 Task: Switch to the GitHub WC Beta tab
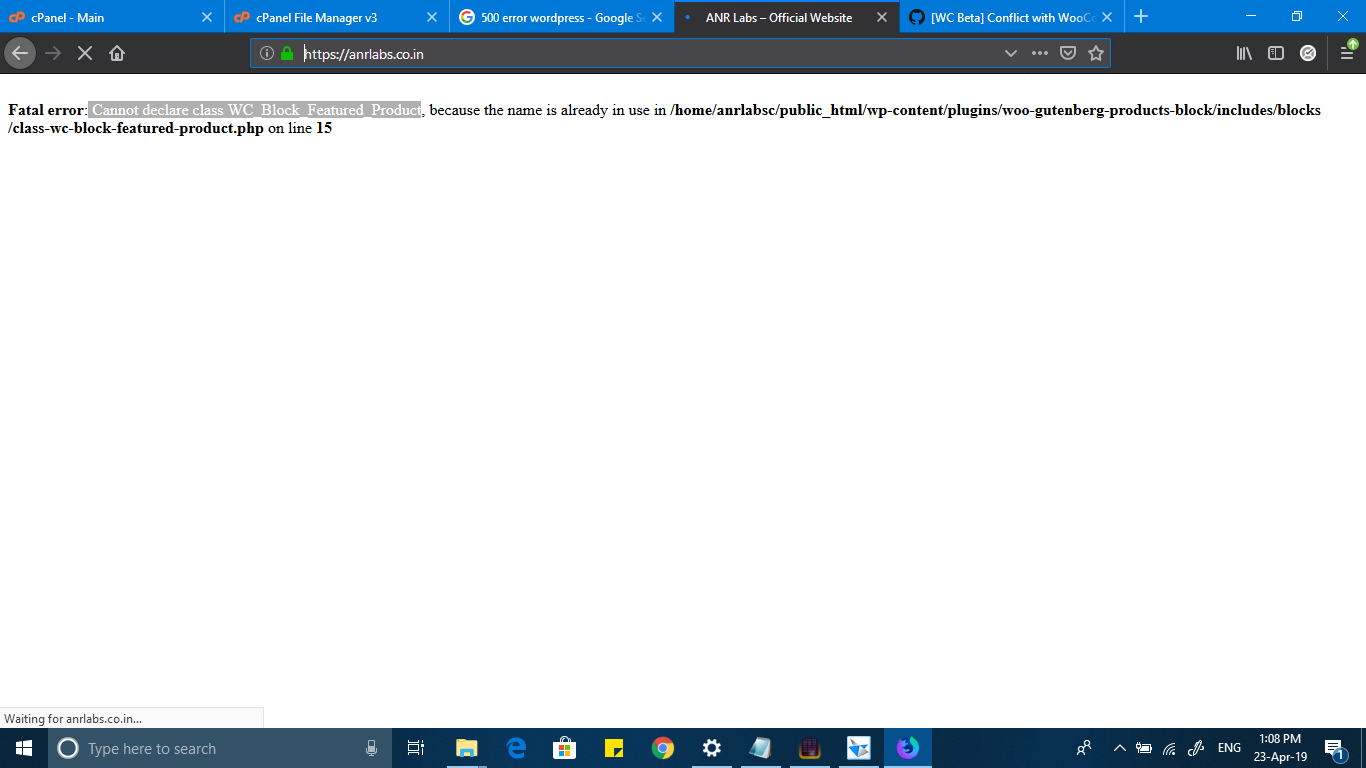[x=1005, y=17]
